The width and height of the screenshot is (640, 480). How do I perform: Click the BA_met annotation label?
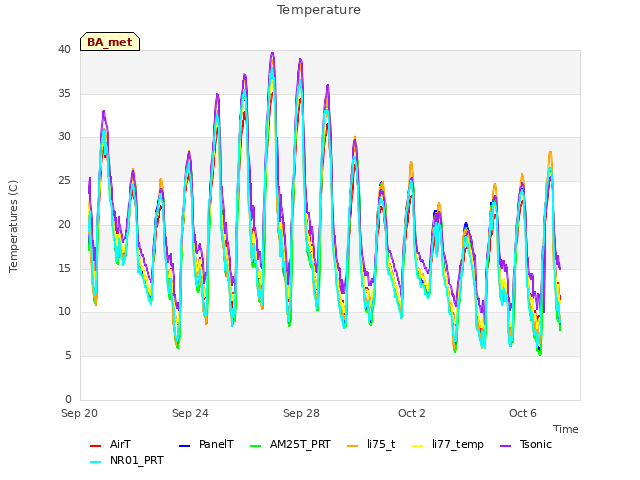pos(110,42)
